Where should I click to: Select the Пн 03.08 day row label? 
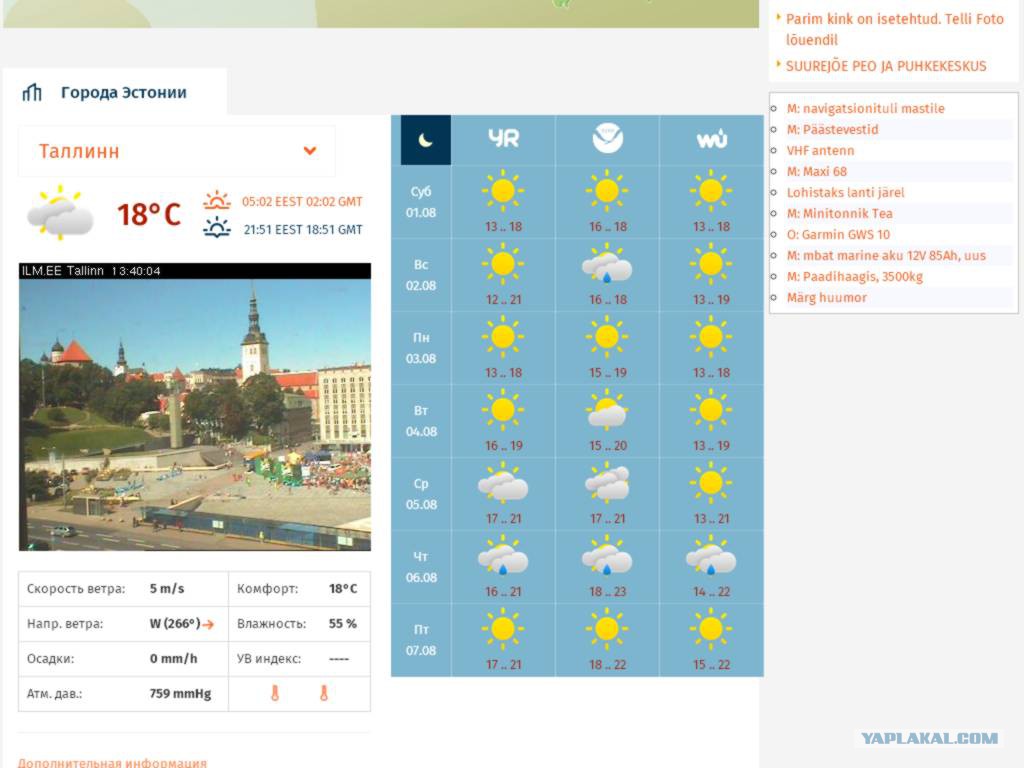click(421, 348)
